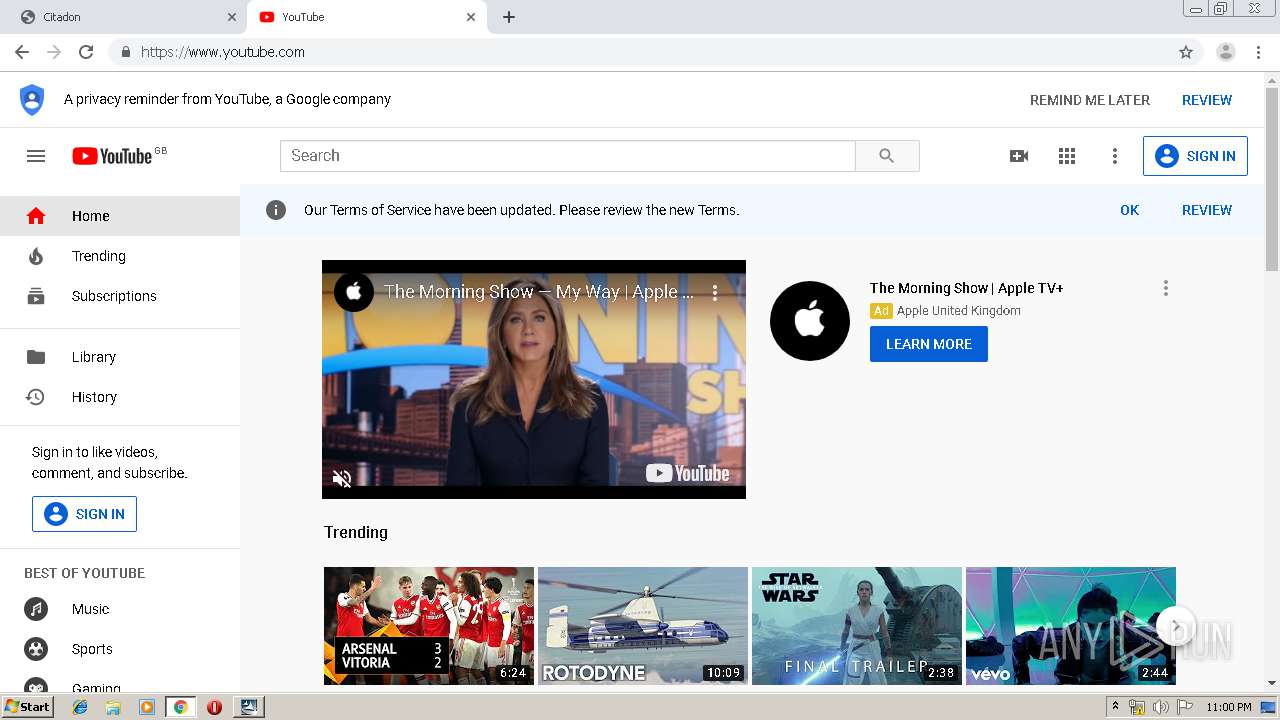Open the Star Wars Final Trailer thumbnail
1280x720 pixels.
click(857, 626)
